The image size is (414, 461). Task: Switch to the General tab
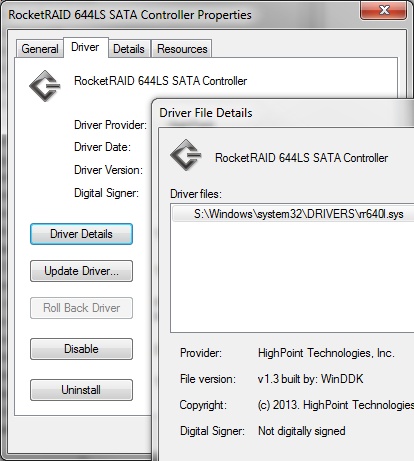tap(40, 49)
